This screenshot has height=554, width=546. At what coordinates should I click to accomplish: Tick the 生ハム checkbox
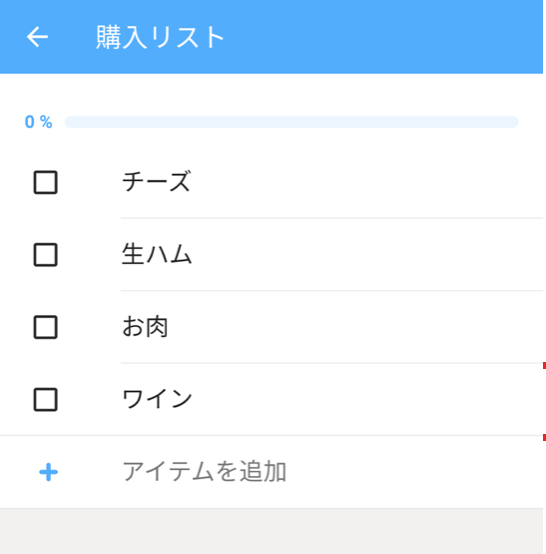point(46,255)
